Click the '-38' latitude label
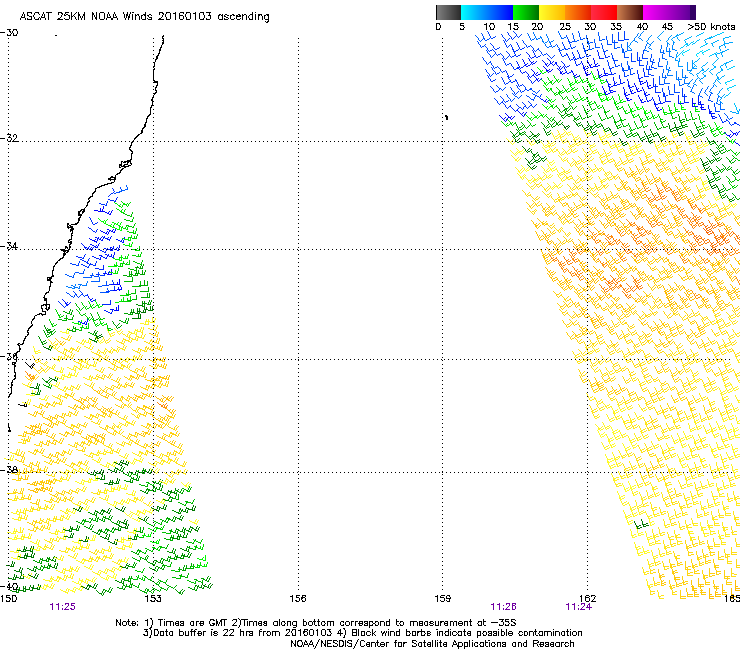The image size is (740, 650). (9, 470)
